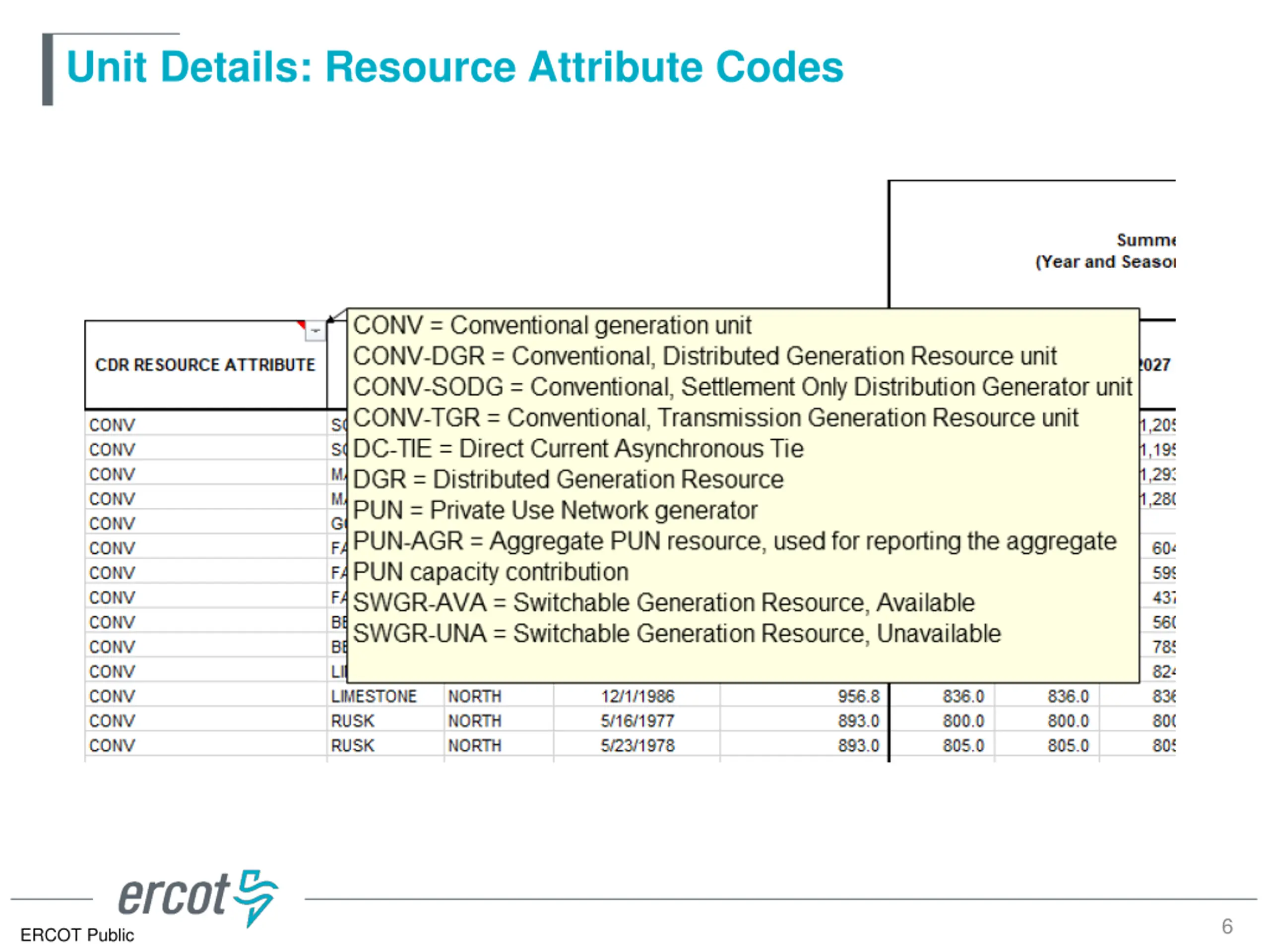The image size is (1270, 952).
Task: Click the slide title Unit Details: Resource Attribute Codes
Action: [x=455, y=67]
